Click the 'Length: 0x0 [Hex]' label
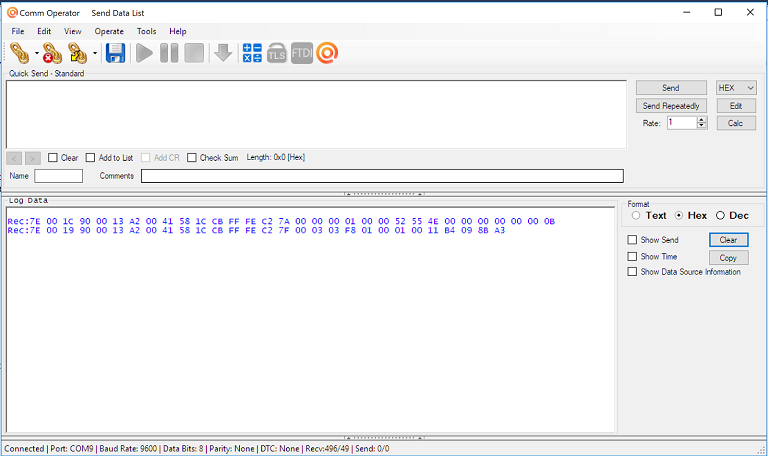The width and height of the screenshot is (768, 456). (x=276, y=157)
